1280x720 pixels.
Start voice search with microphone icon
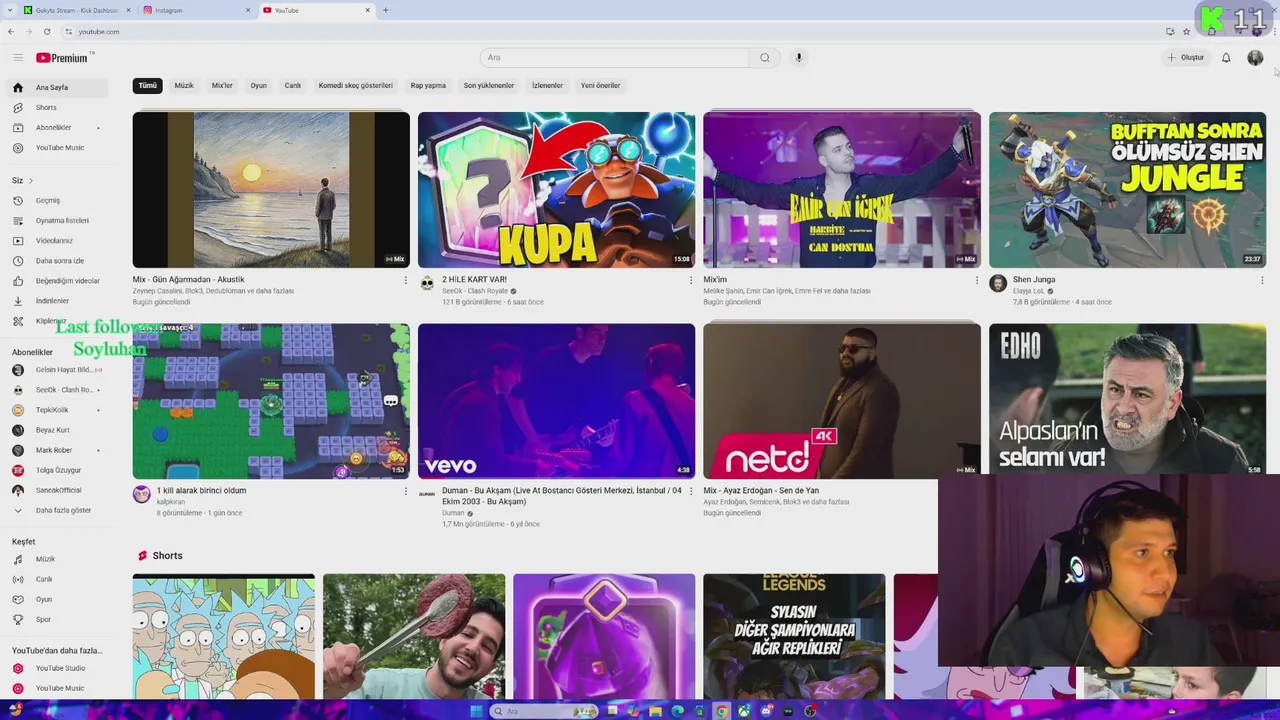pos(798,58)
